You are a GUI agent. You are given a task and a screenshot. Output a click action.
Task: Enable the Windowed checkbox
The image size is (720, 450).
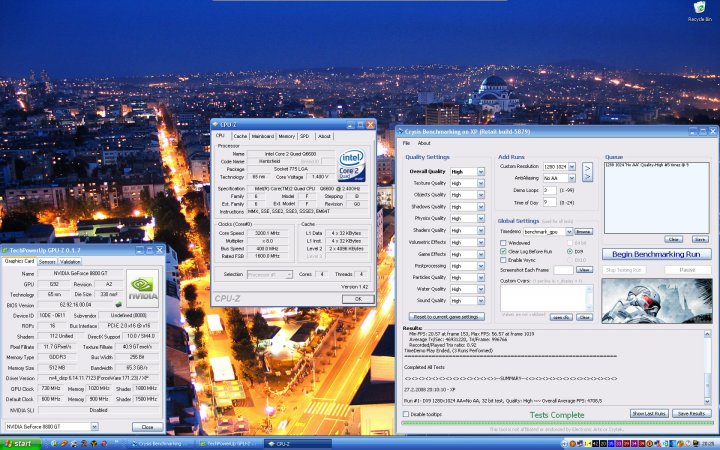[503, 243]
